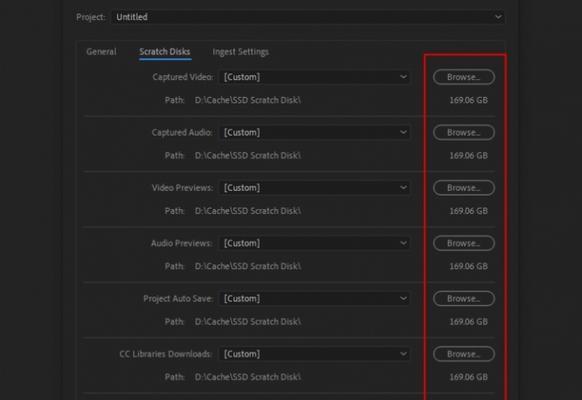Open the Video Previews location dropdown
The image size is (582, 400).
(x=315, y=188)
